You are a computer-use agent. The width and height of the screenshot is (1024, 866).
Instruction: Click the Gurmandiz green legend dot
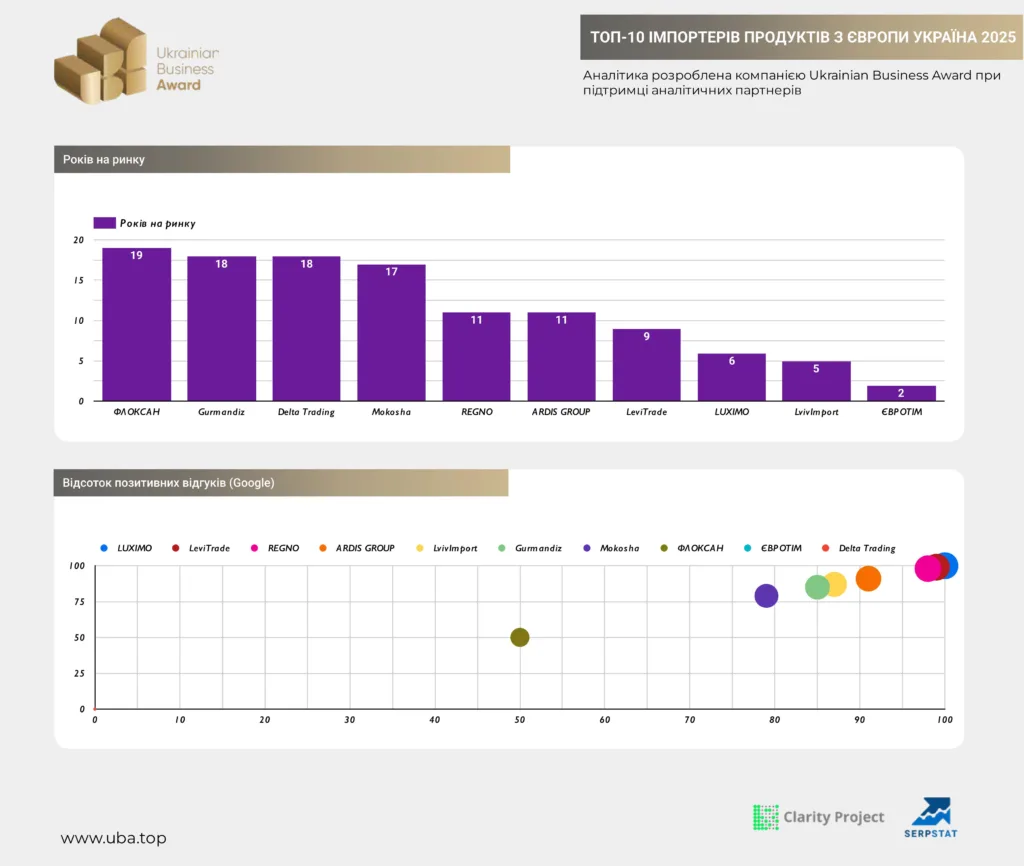pyautogui.click(x=502, y=548)
